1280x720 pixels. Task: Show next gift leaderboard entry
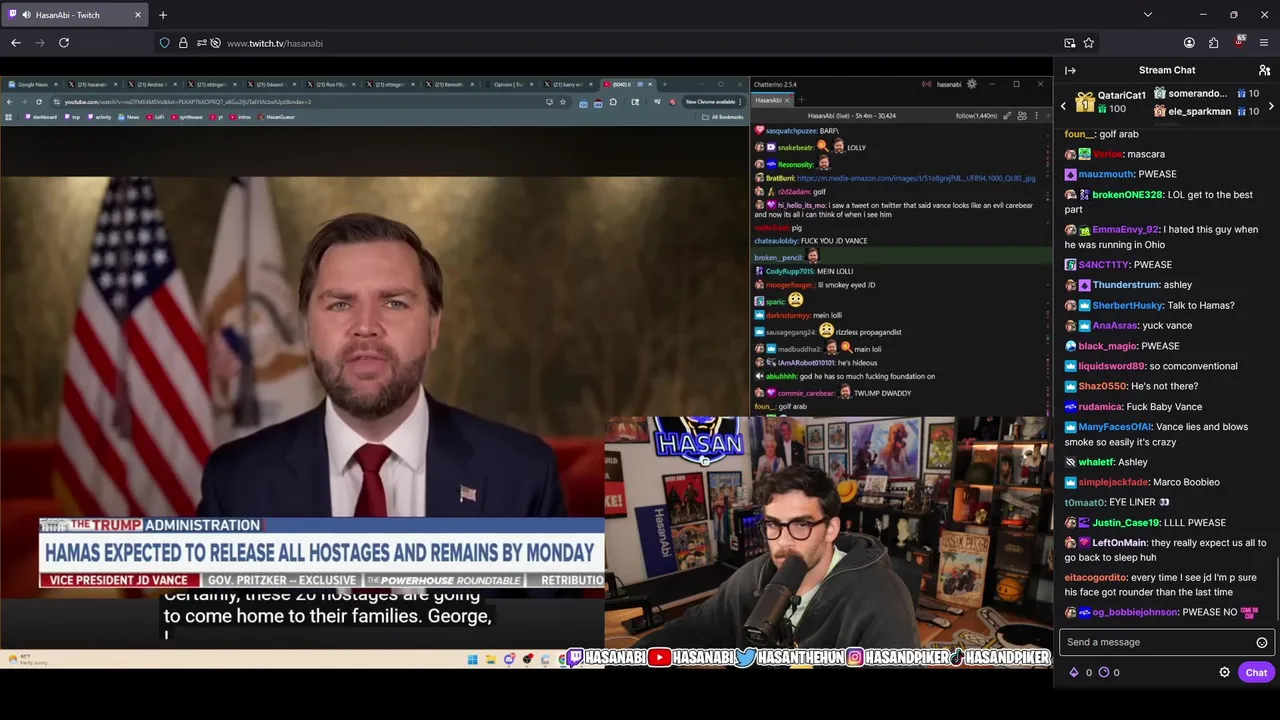click(1271, 106)
